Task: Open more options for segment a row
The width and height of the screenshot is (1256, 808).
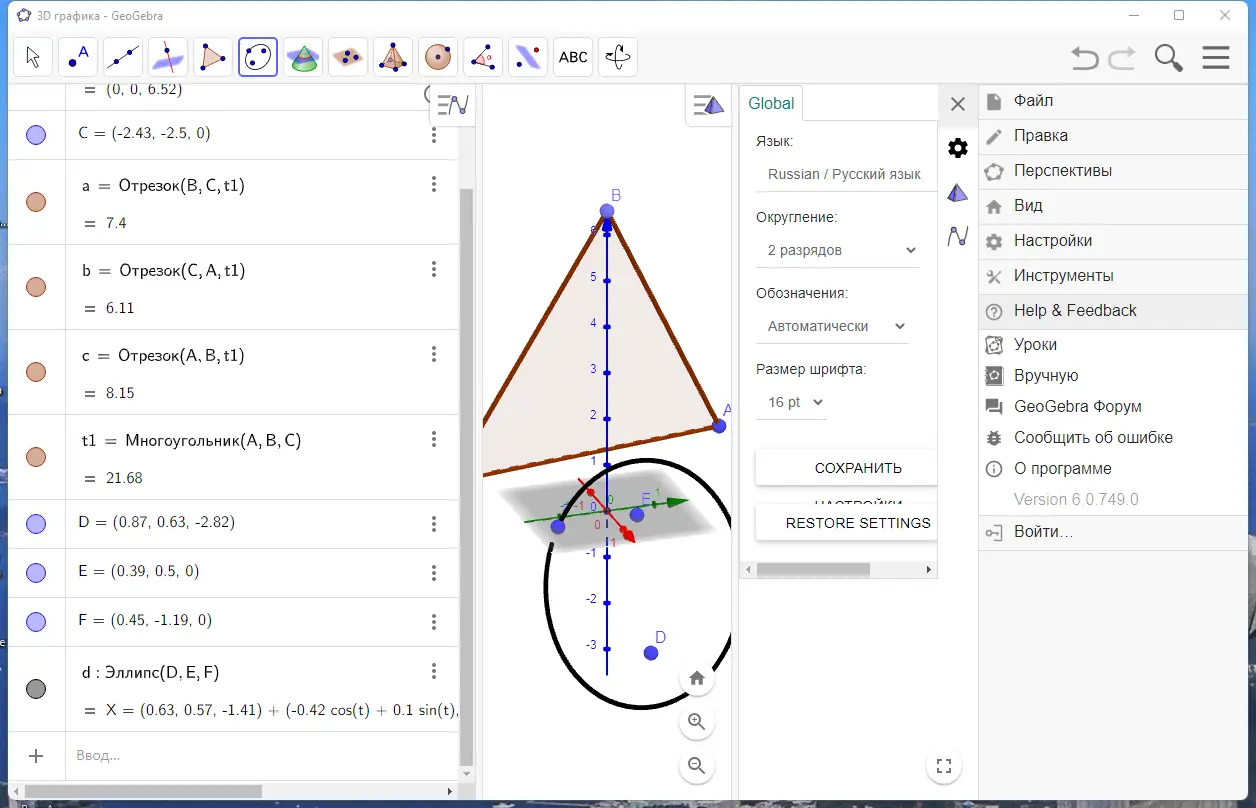Action: (x=434, y=184)
